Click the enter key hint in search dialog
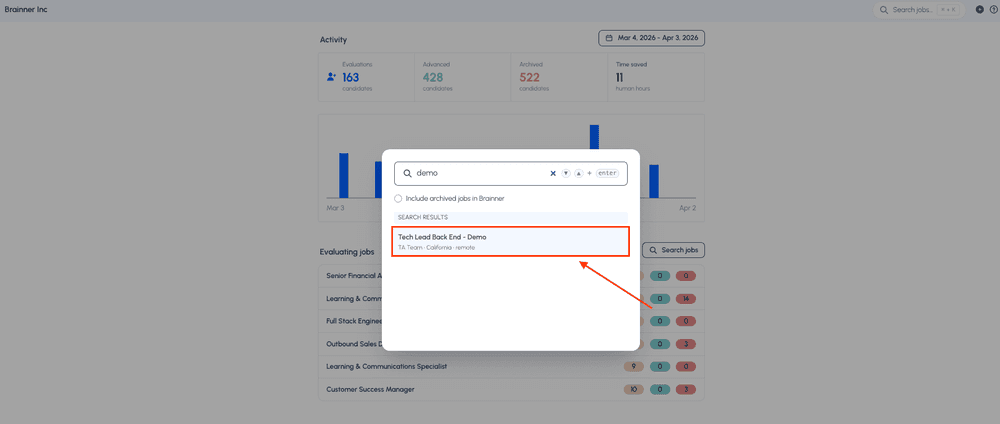 point(608,173)
